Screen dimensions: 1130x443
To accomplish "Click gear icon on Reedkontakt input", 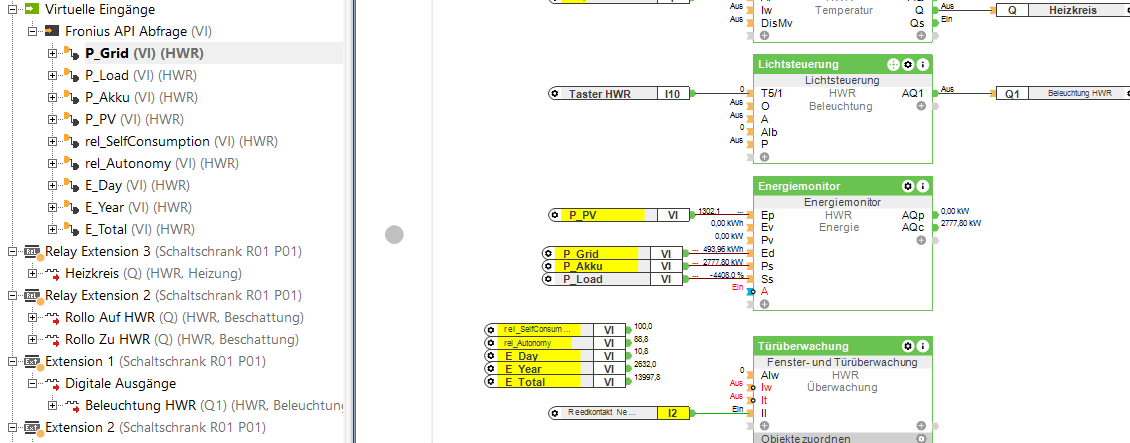I will pyautogui.click(x=554, y=413).
